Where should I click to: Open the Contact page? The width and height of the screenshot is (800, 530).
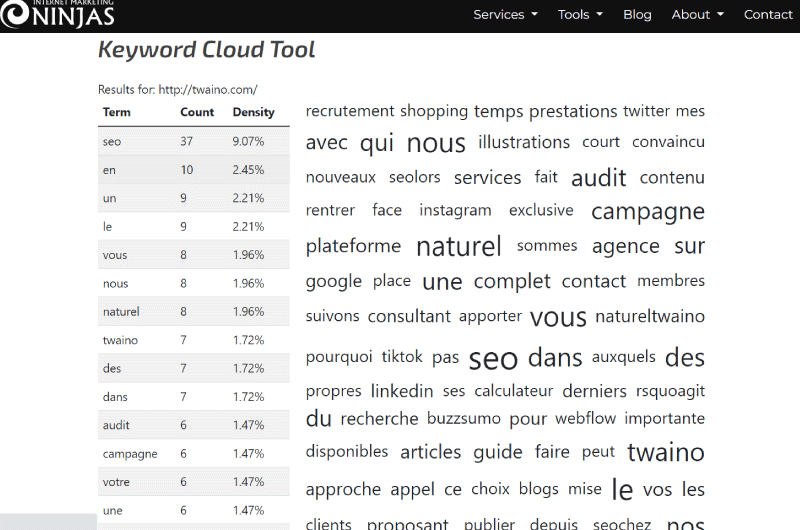[x=768, y=15]
